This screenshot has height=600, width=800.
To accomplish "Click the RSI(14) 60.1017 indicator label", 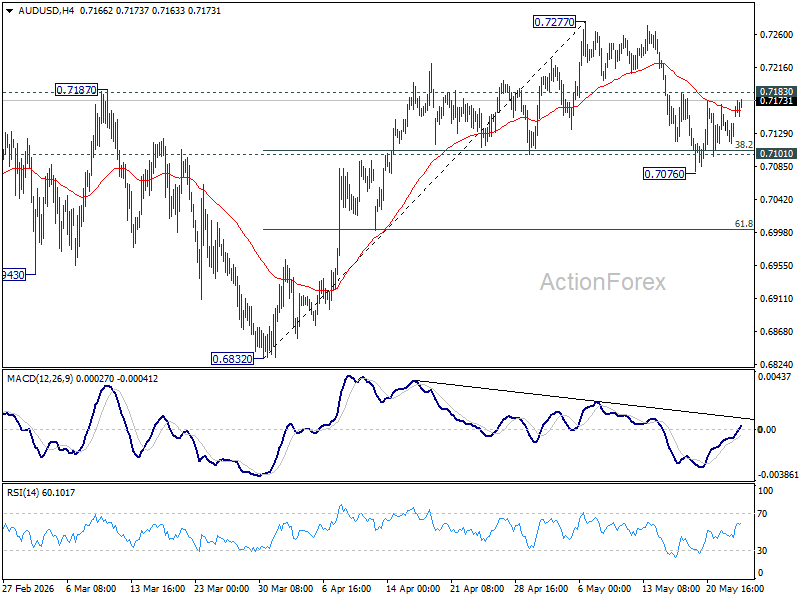I will point(41,493).
